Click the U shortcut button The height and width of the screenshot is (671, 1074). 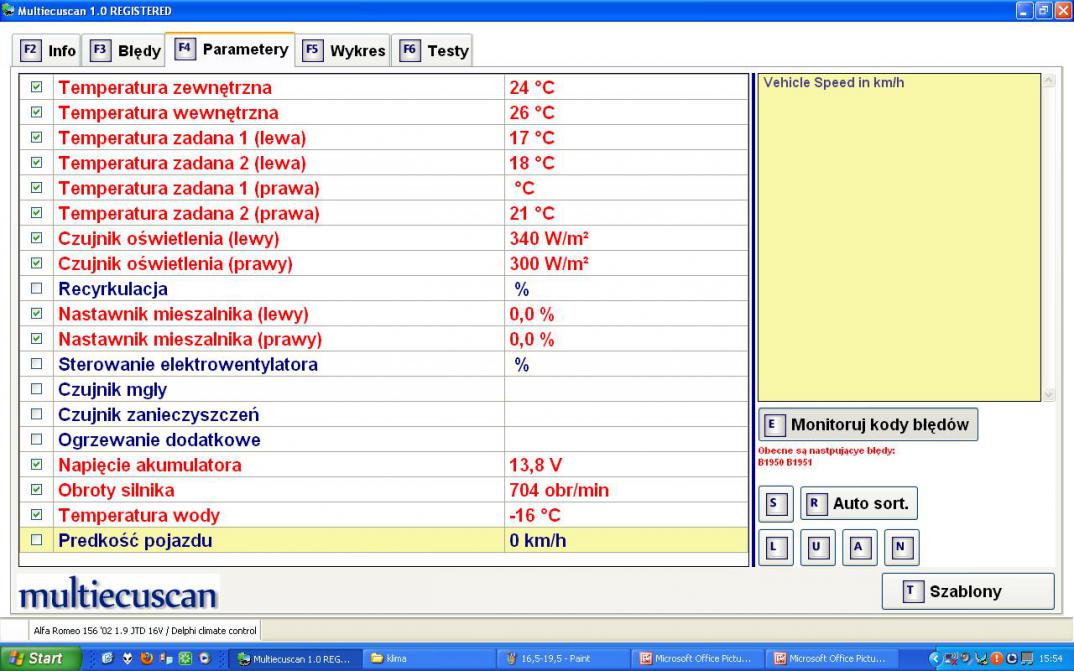(816, 548)
